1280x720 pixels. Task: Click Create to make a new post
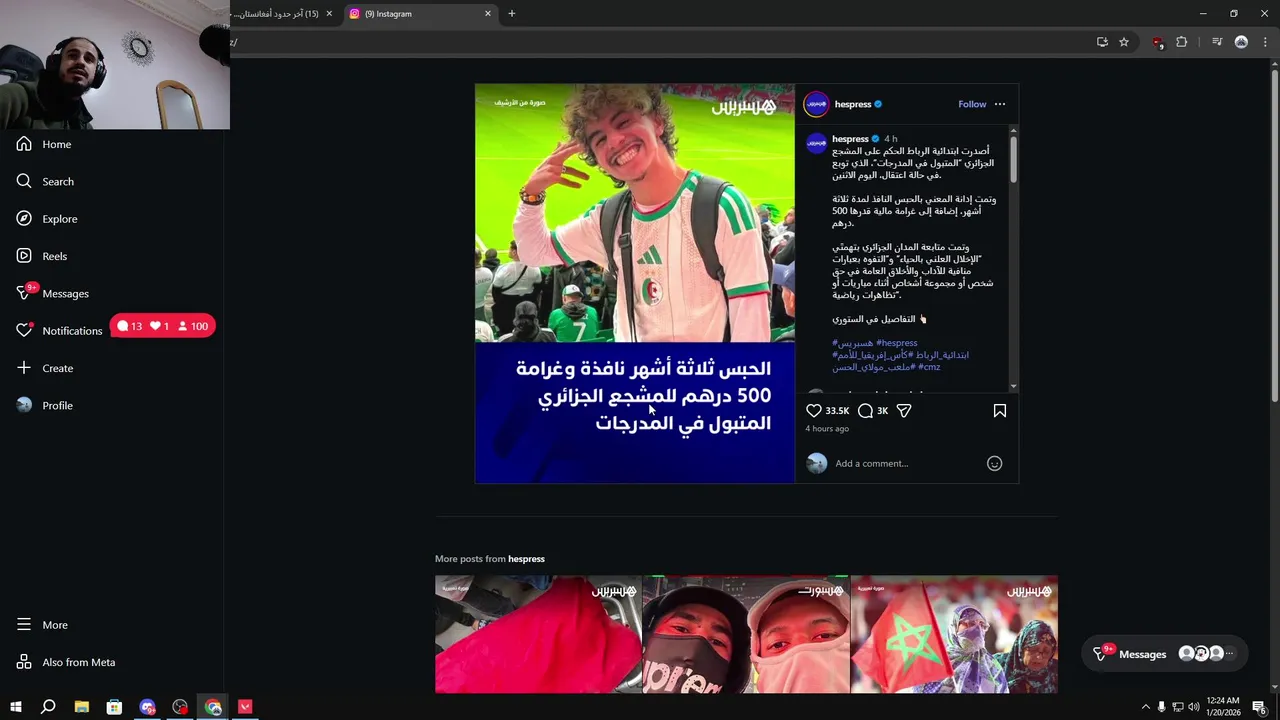(45, 368)
